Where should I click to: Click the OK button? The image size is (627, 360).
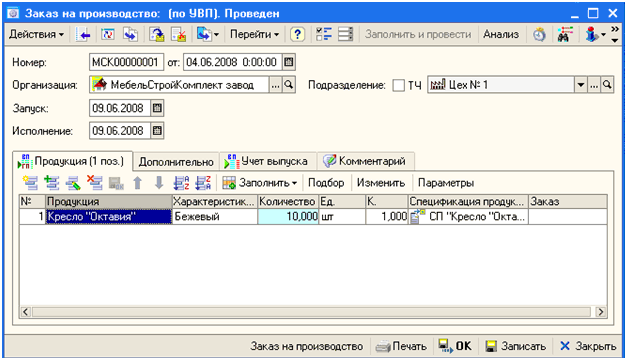pos(455,346)
